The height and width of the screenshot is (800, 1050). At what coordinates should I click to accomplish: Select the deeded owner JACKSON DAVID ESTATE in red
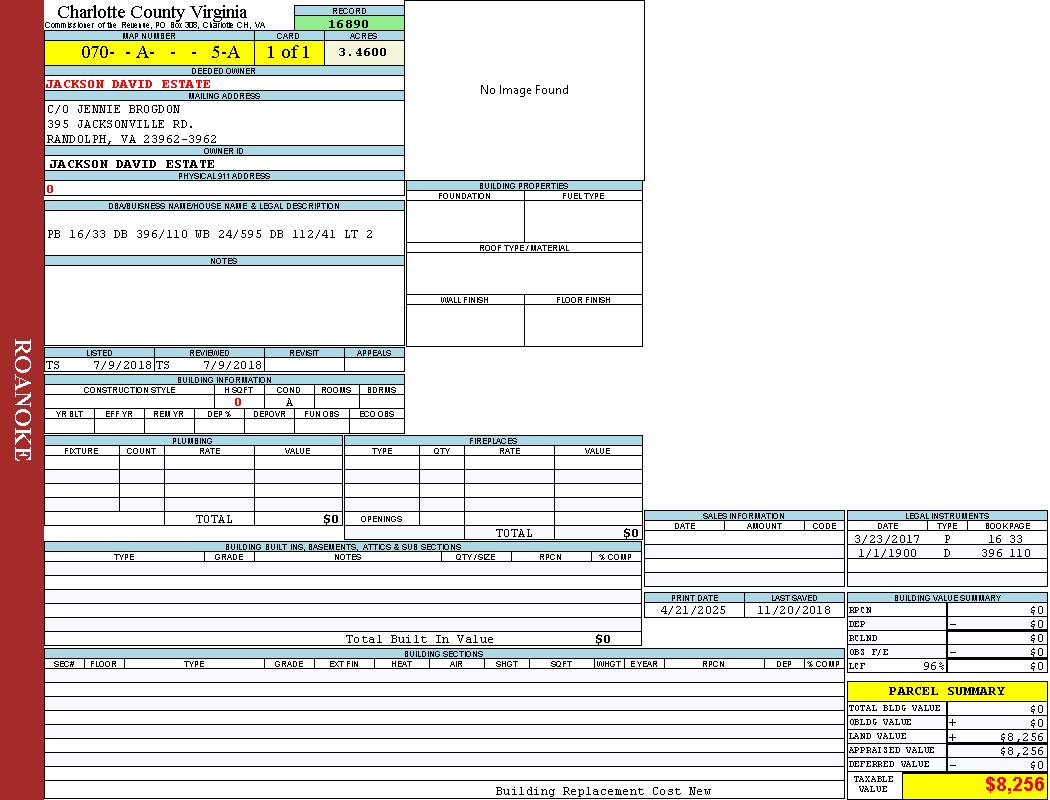tap(128, 84)
